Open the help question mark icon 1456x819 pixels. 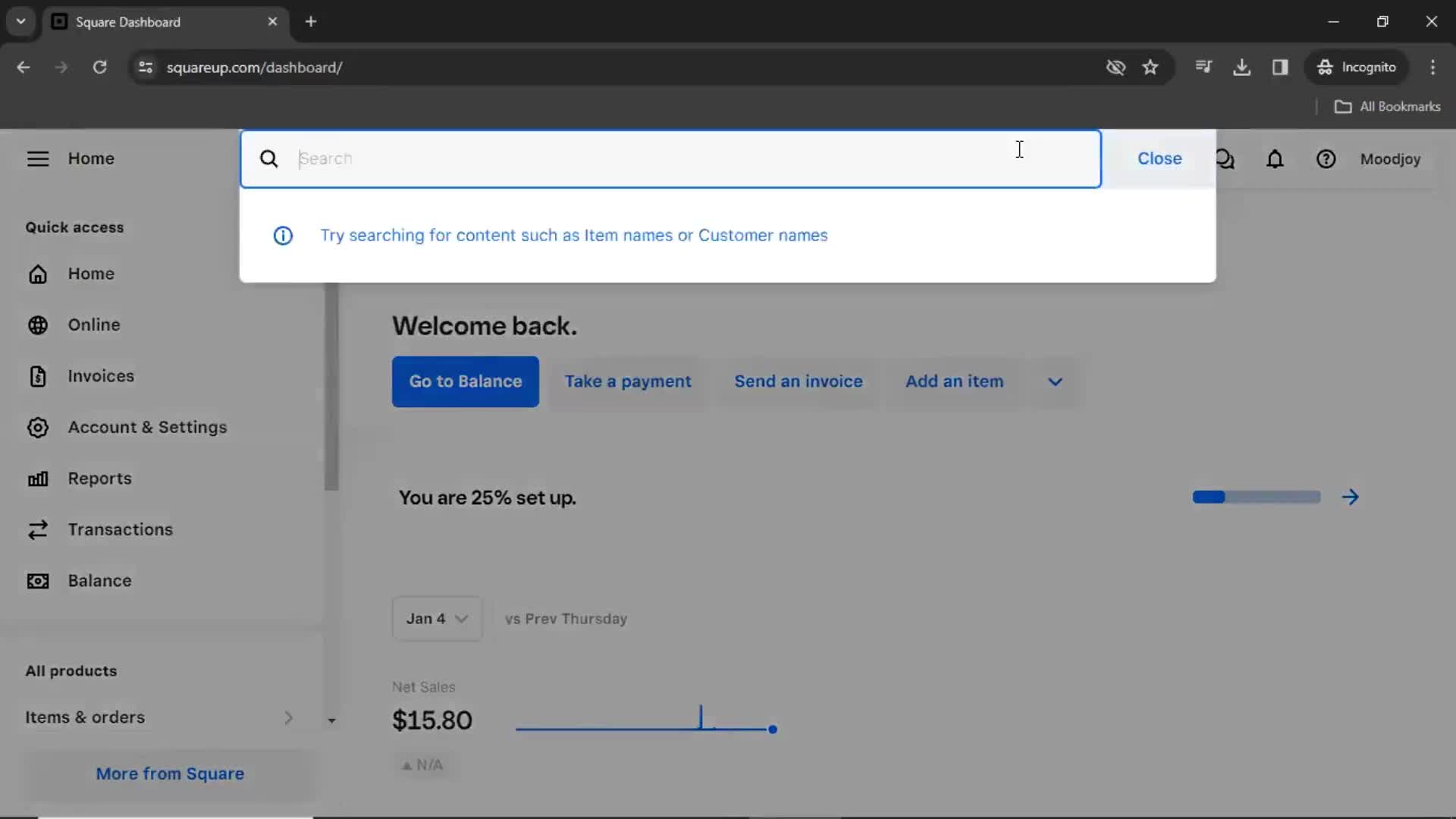click(1326, 159)
